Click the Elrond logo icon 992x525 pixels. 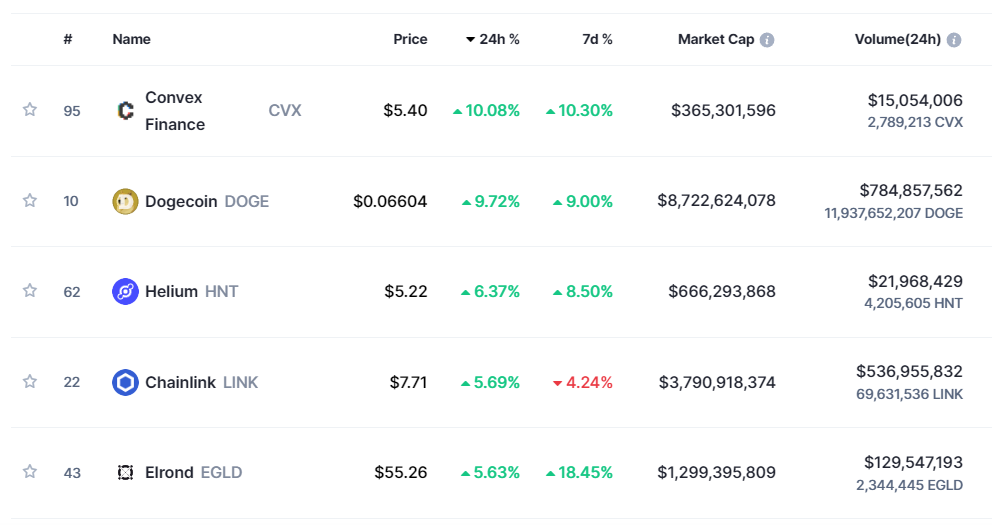point(125,472)
